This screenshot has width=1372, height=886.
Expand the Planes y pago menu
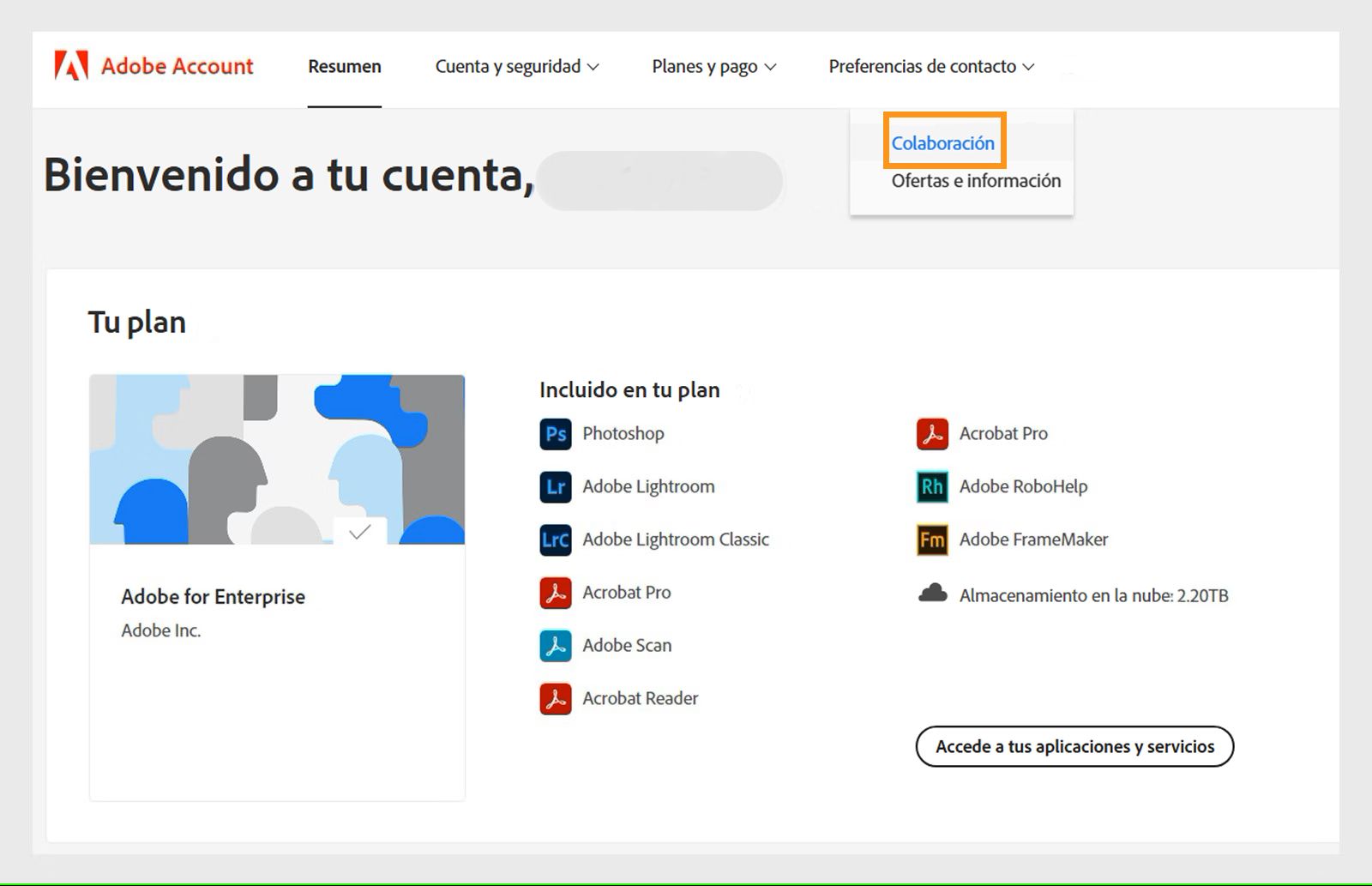point(713,66)
